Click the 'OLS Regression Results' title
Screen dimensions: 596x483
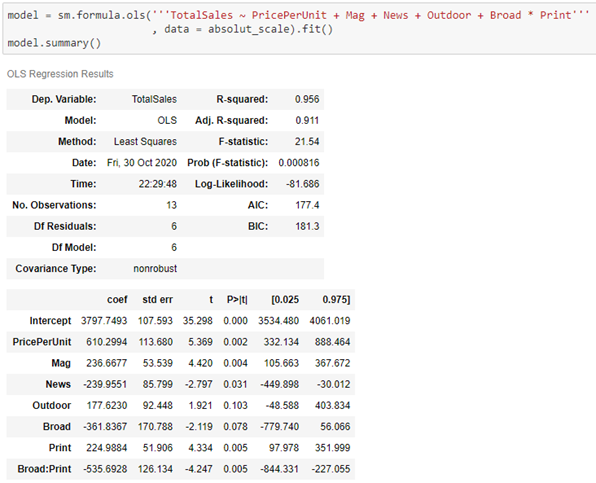click(x=60, y=74)
